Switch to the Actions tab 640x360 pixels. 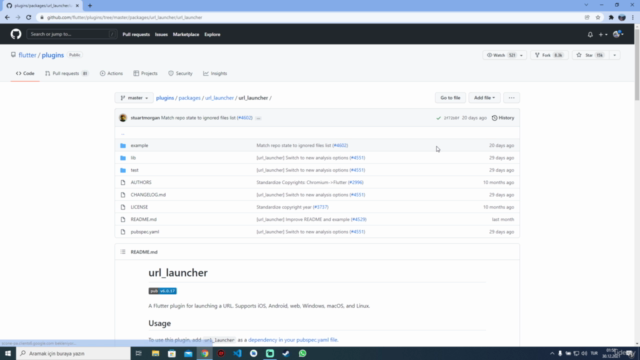click(x=111, y=73)
